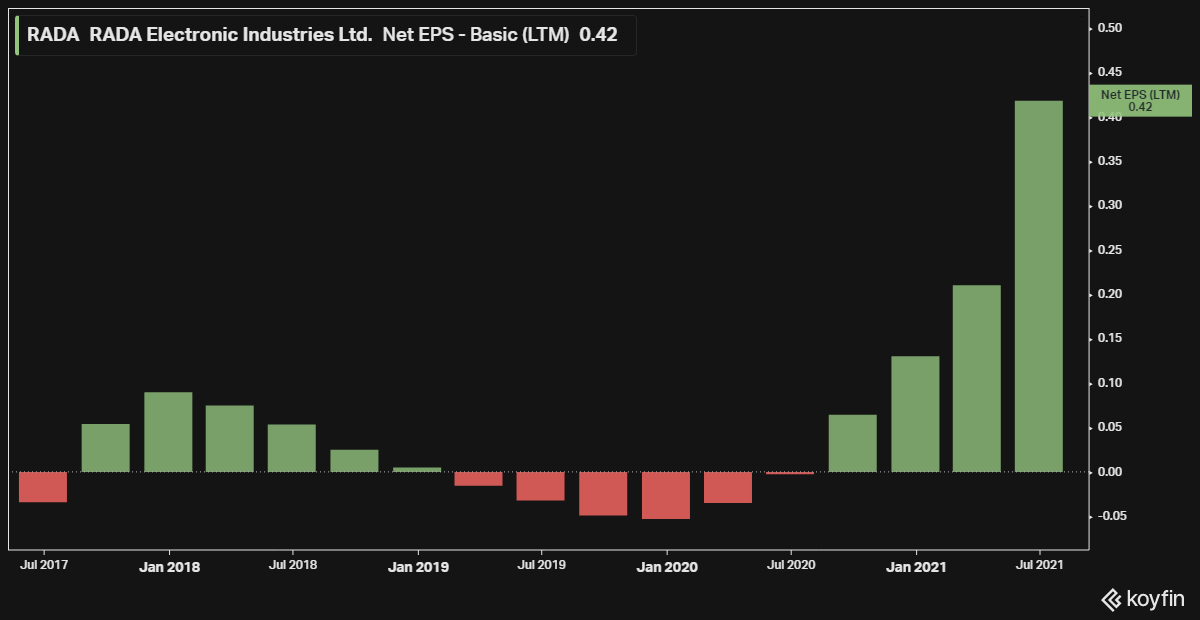The height and width of the screenshot is (620, 1200).
Task: Select the Jan 2019 x-axis label
Action: coord(417,567)
